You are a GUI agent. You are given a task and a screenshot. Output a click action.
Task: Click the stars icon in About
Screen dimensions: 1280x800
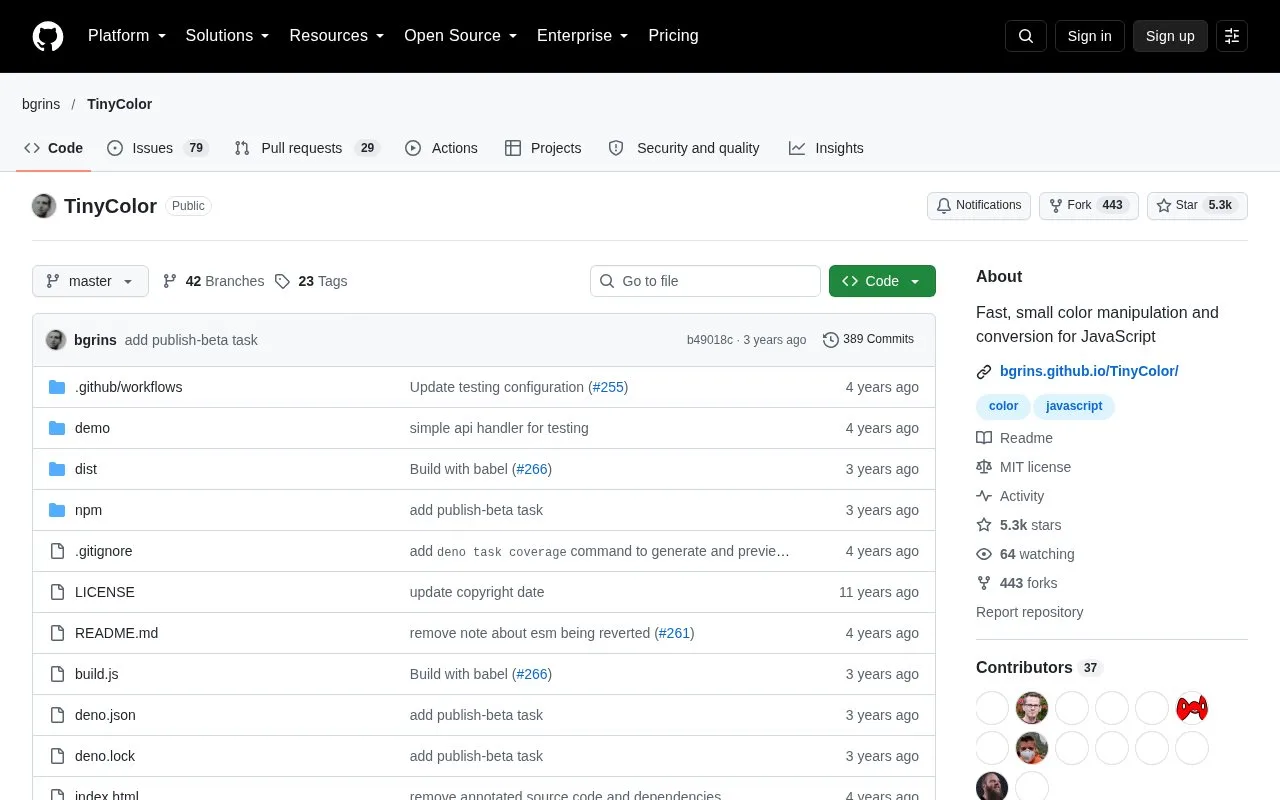pyautogui.click(x=984, y=525)
